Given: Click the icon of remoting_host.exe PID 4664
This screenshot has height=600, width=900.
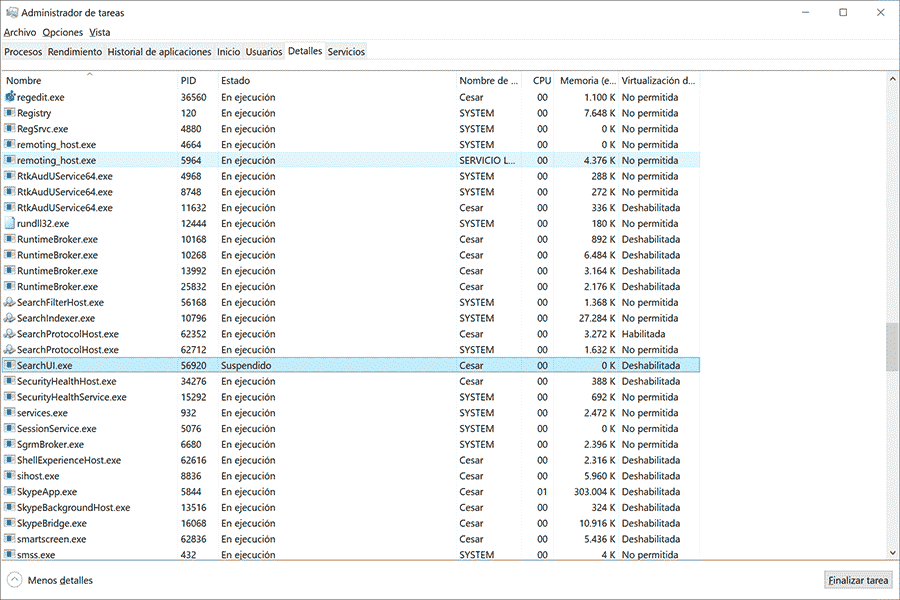Looking at the screenshot, I should click(10, 144).
